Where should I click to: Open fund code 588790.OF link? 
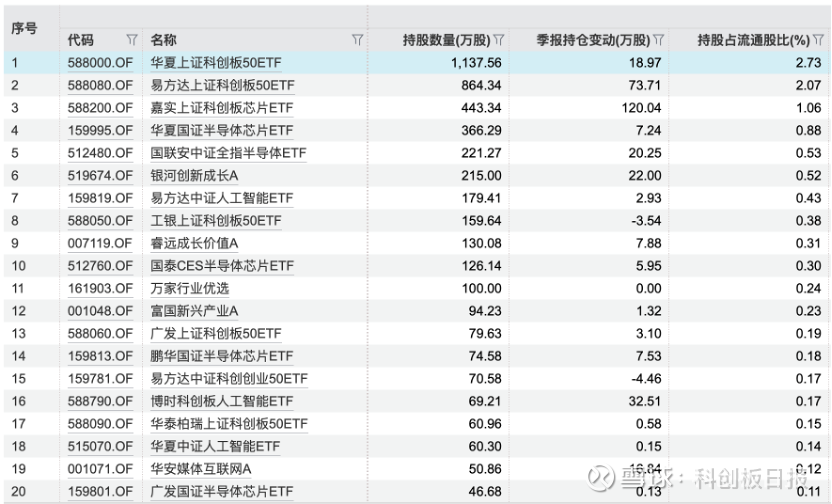click(100, 401)
